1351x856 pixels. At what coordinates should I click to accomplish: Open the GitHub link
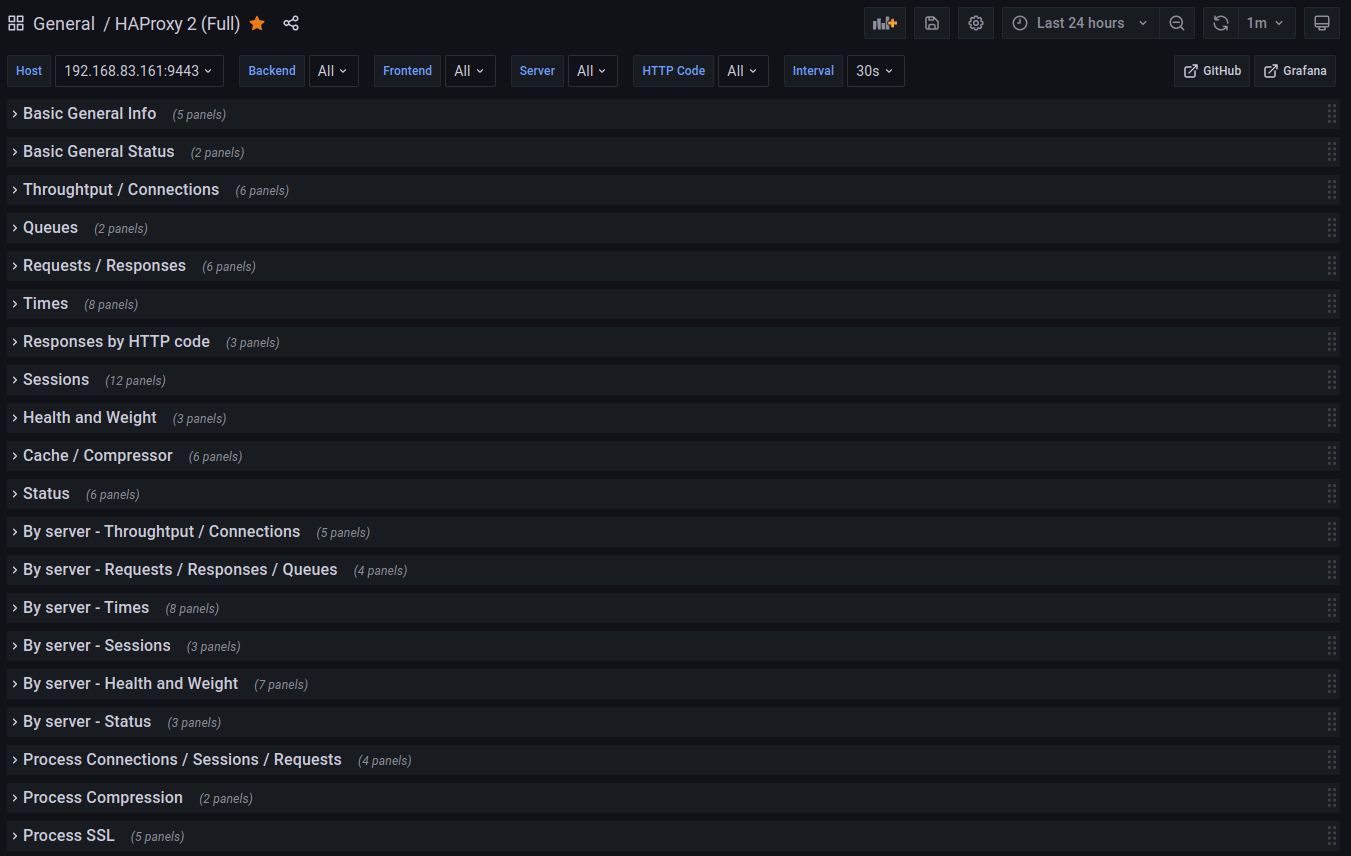pyautogui.click(x=1212, y=71)
